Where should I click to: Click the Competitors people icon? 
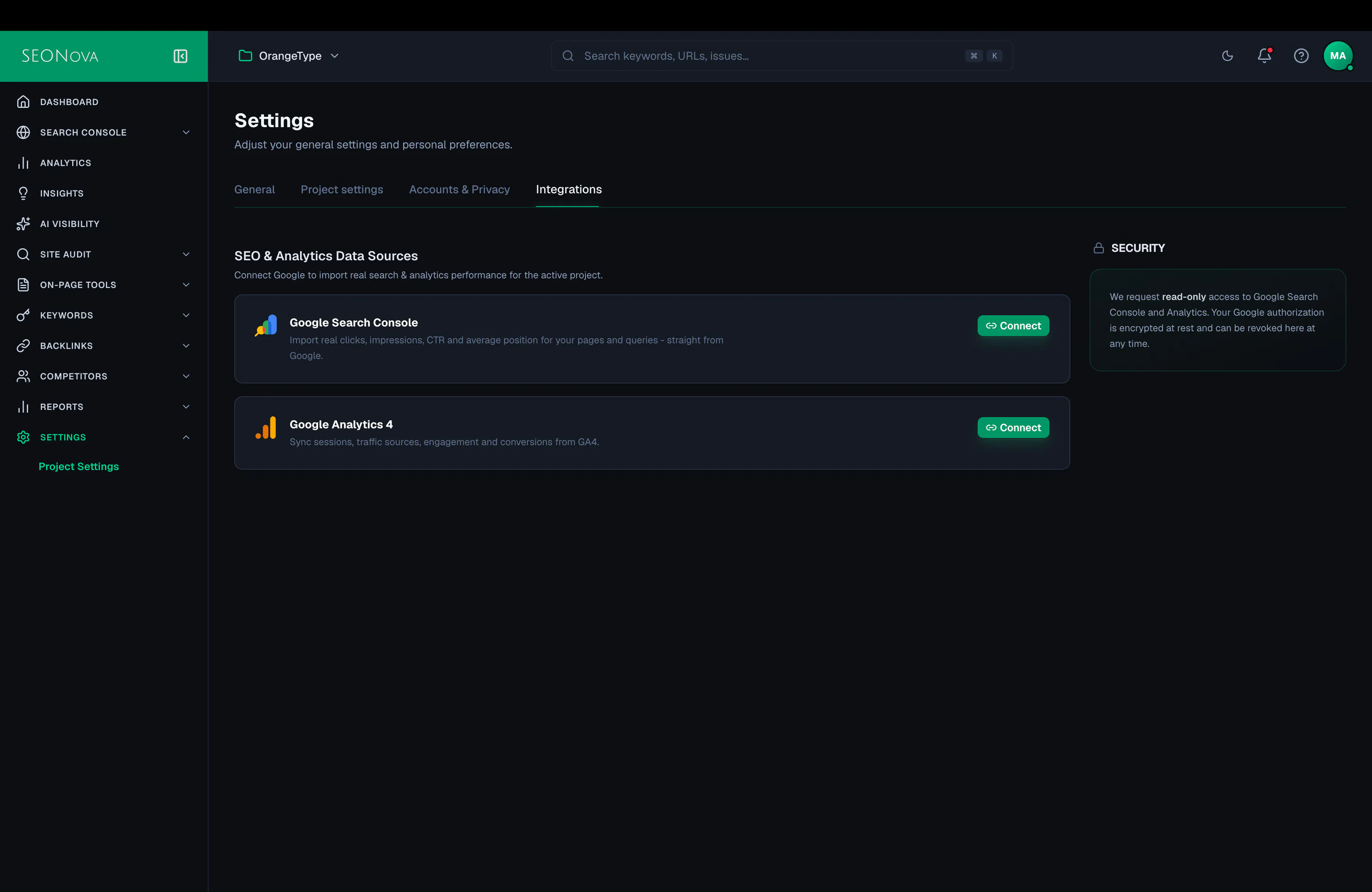click(23, 376)
